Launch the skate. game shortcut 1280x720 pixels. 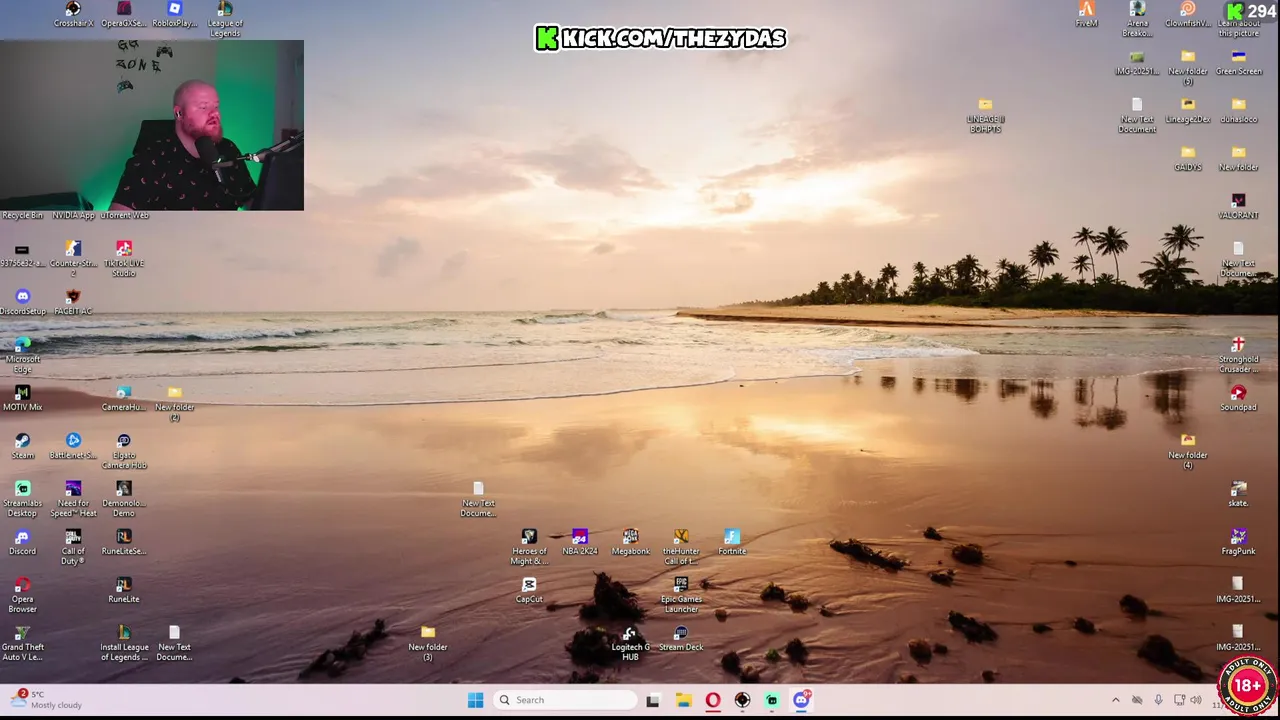coord(1239,494)
